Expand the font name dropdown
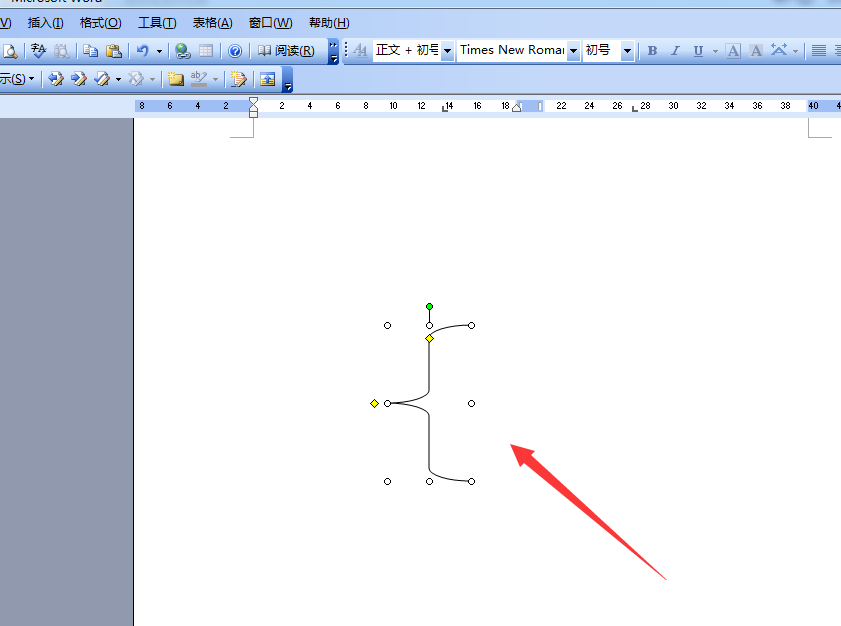This screenshot has height=626, width=841. click(573, 51)
